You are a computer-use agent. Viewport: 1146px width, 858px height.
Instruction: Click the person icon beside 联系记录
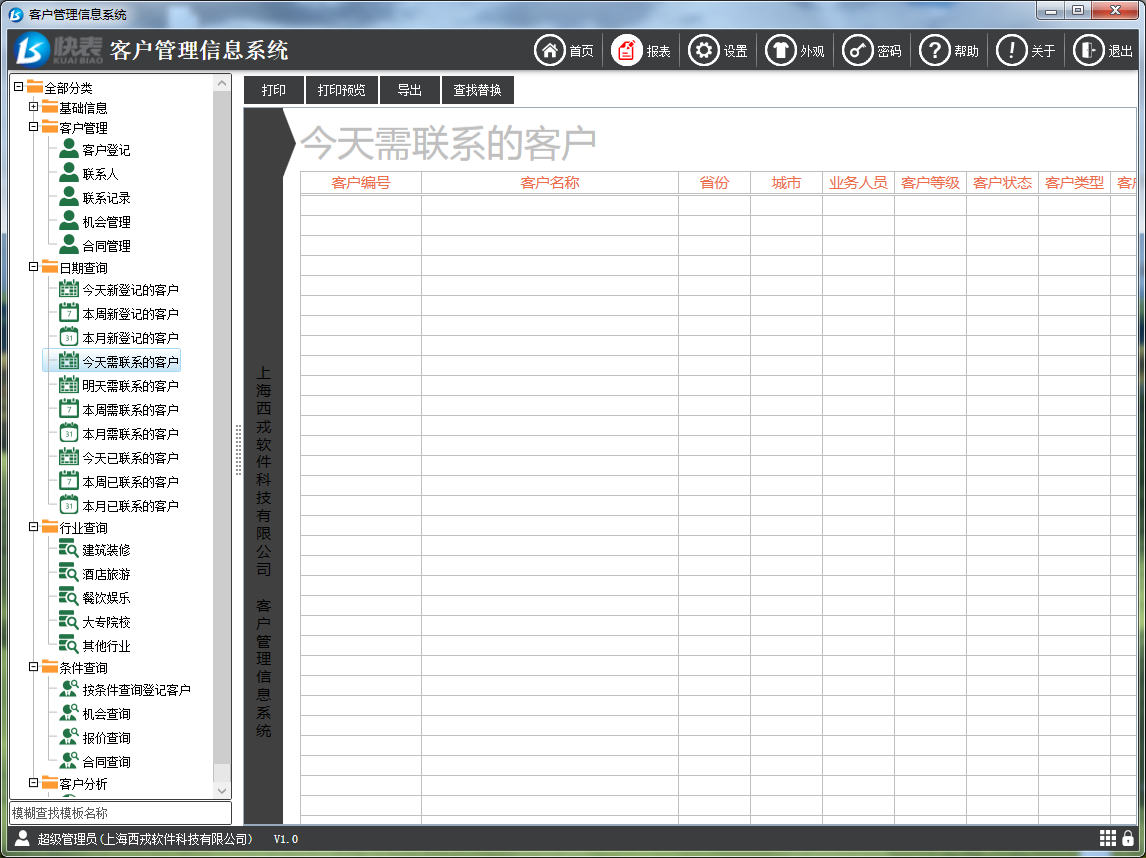pos(69,197)
